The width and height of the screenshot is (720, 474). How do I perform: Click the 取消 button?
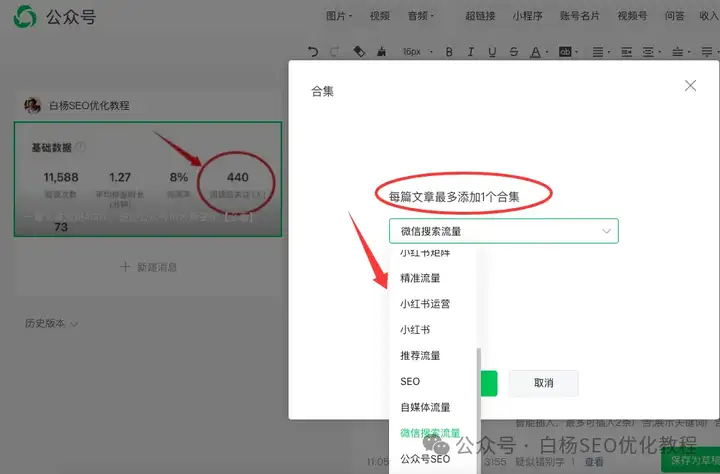[x=544, y=383]
